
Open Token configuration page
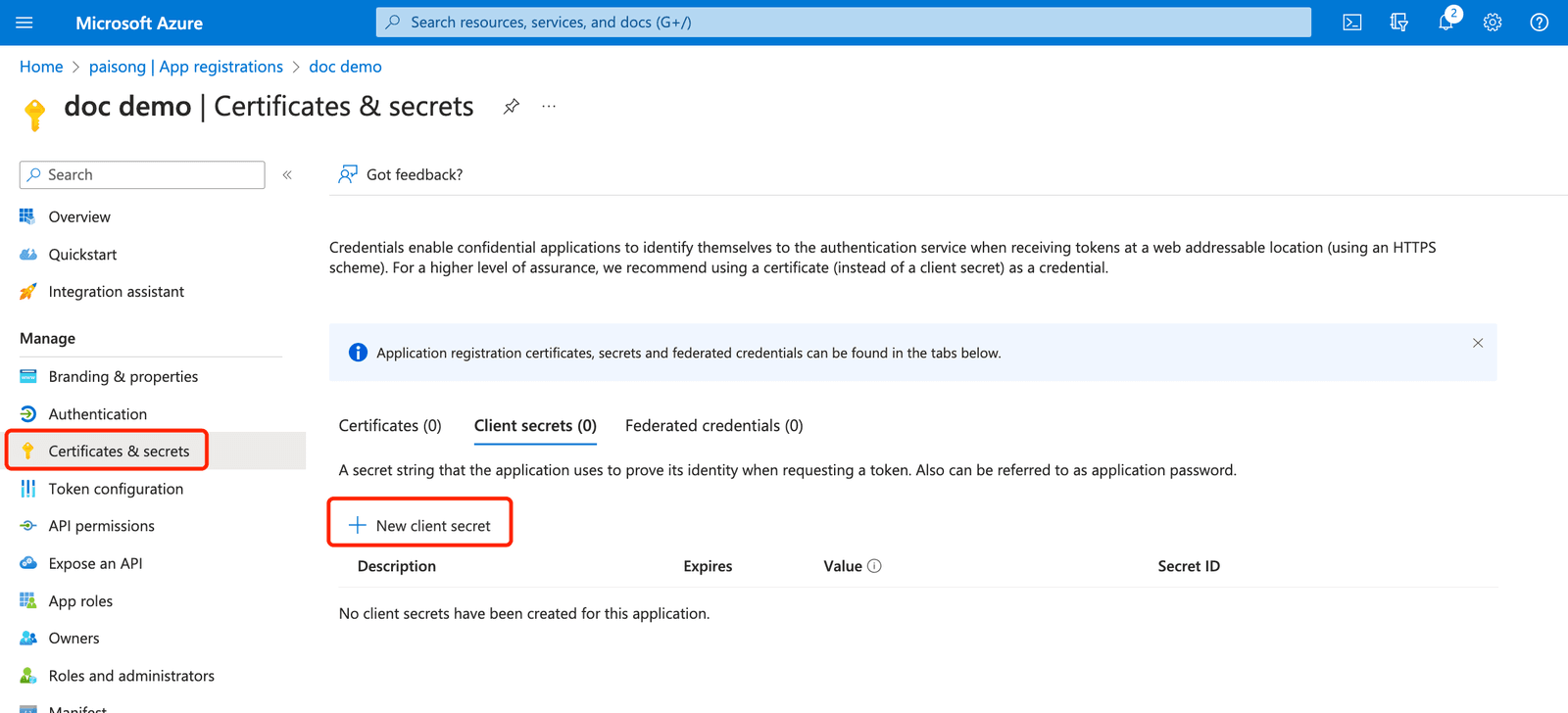tap(116, 489)
